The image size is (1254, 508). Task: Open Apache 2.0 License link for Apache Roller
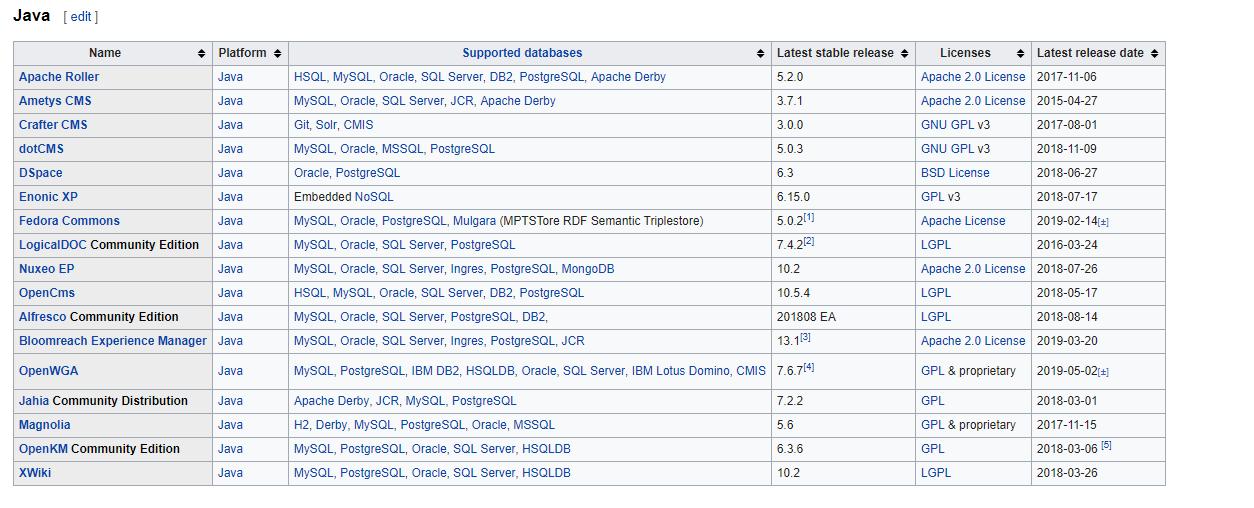point(973,77)
